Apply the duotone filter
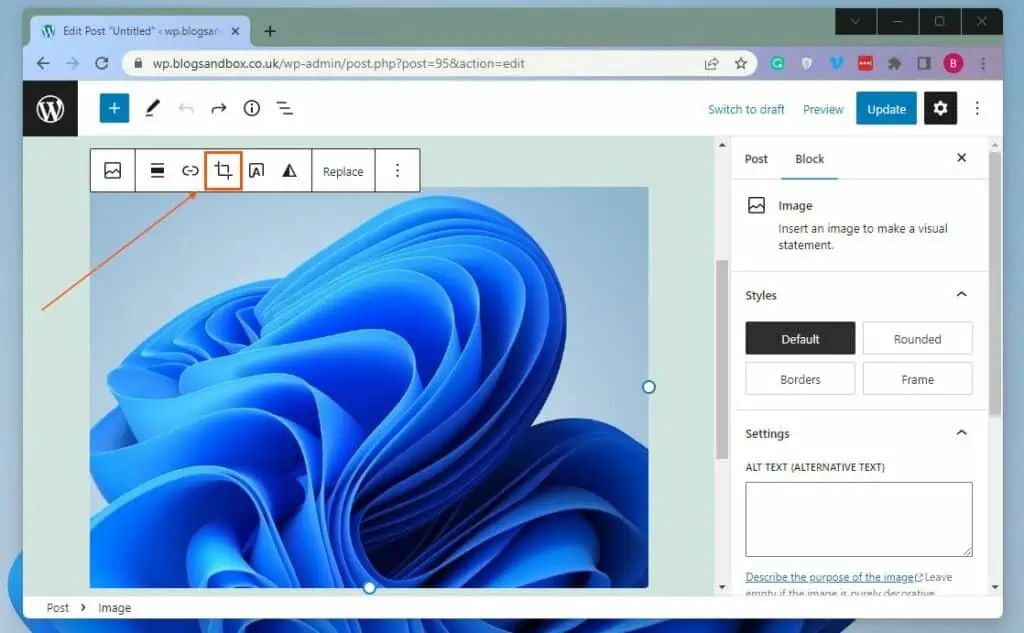The image size is (1024, 633). [x=289, y=170]
